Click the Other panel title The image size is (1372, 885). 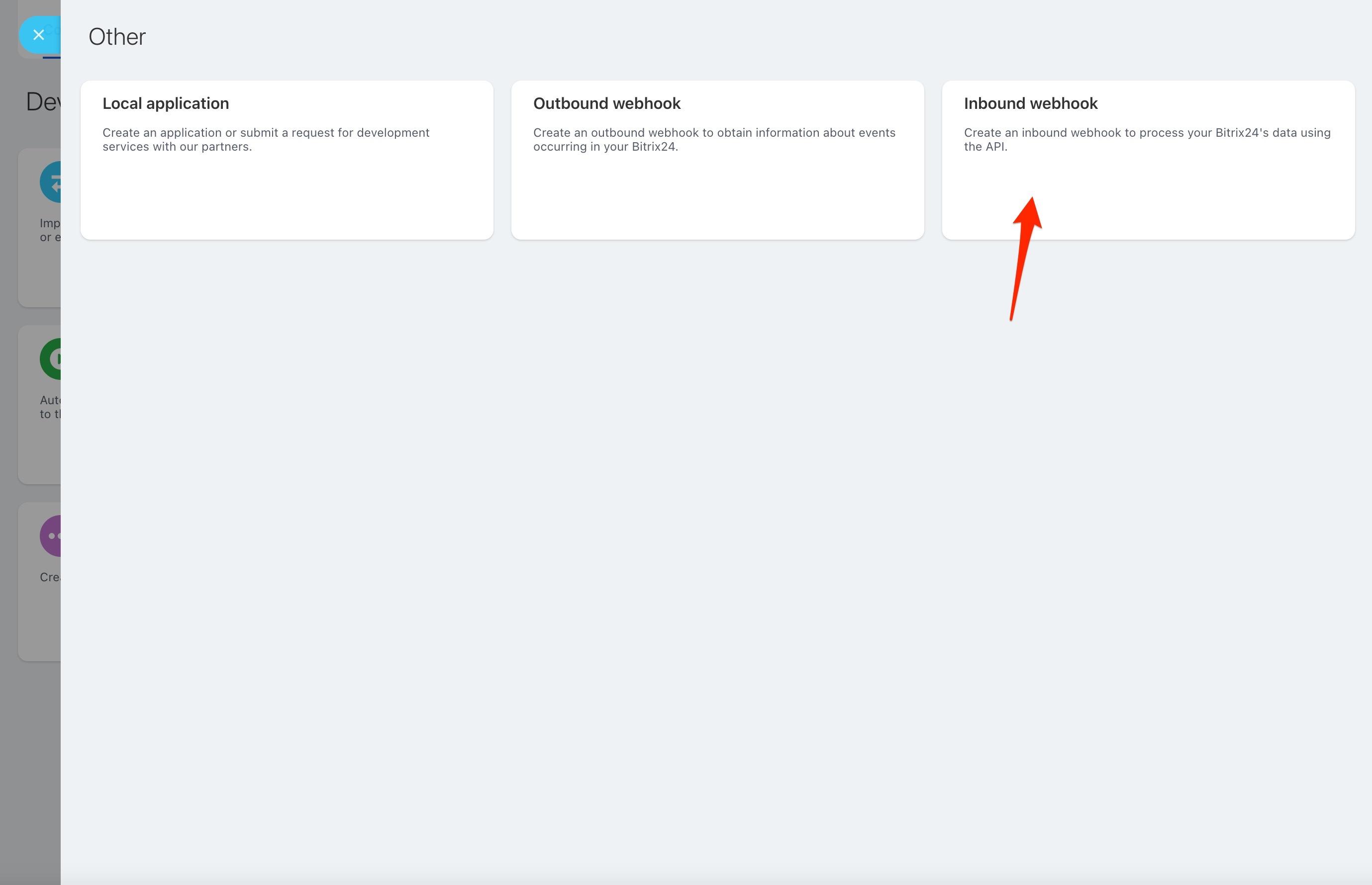coord(117,37)
